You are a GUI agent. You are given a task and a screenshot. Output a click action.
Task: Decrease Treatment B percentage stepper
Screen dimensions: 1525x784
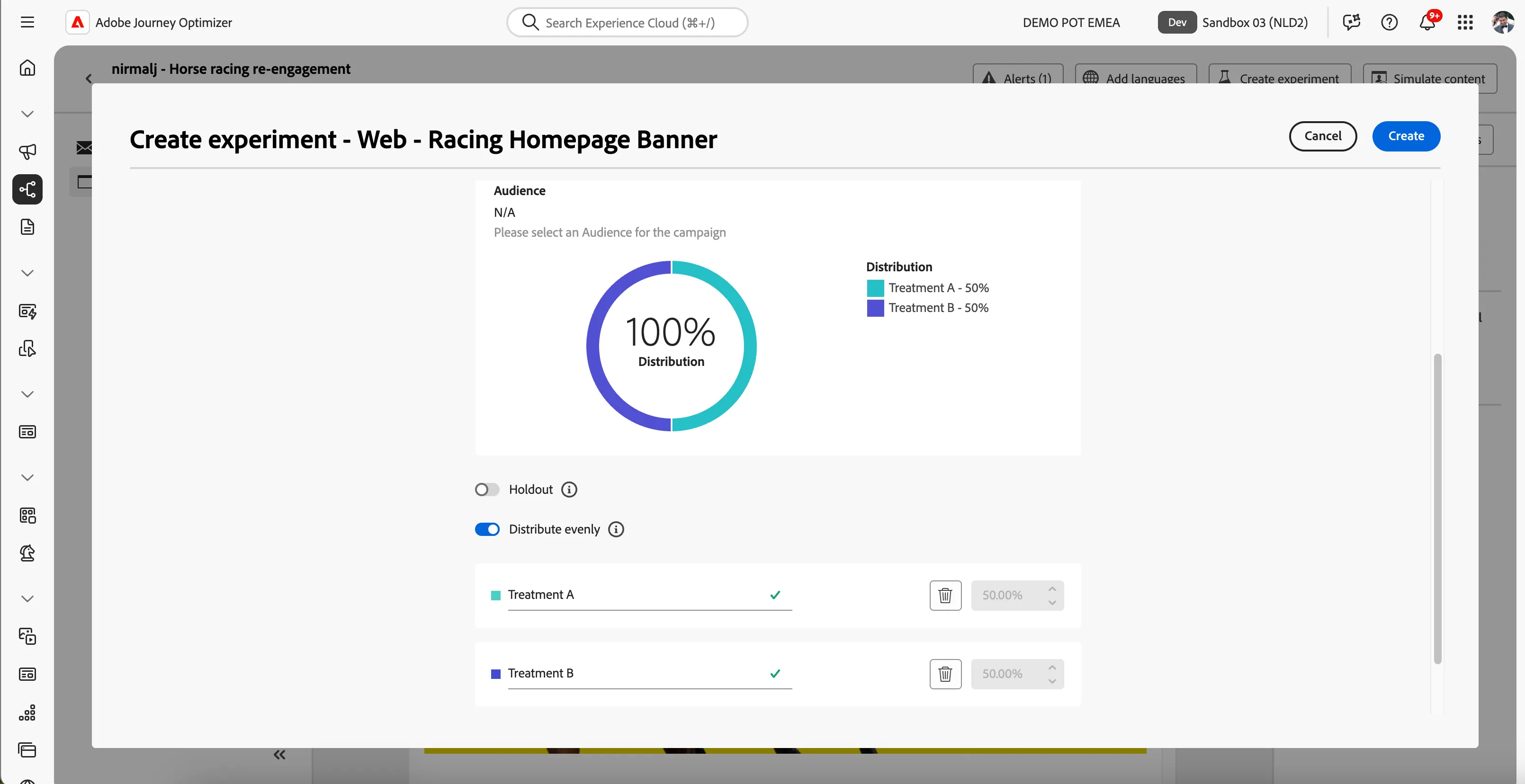click(1052, 681)
